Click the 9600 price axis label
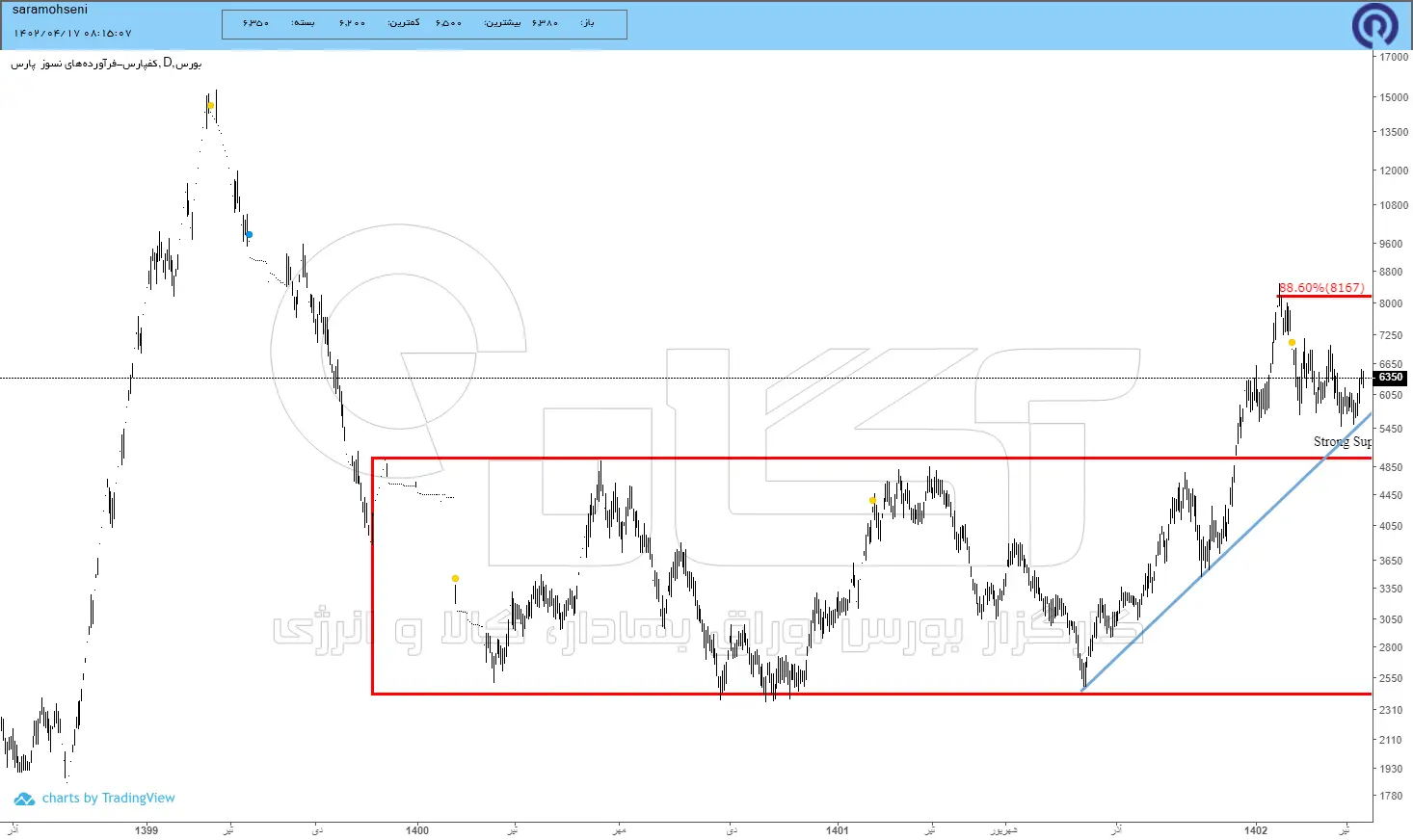 tap(1391, 244)
